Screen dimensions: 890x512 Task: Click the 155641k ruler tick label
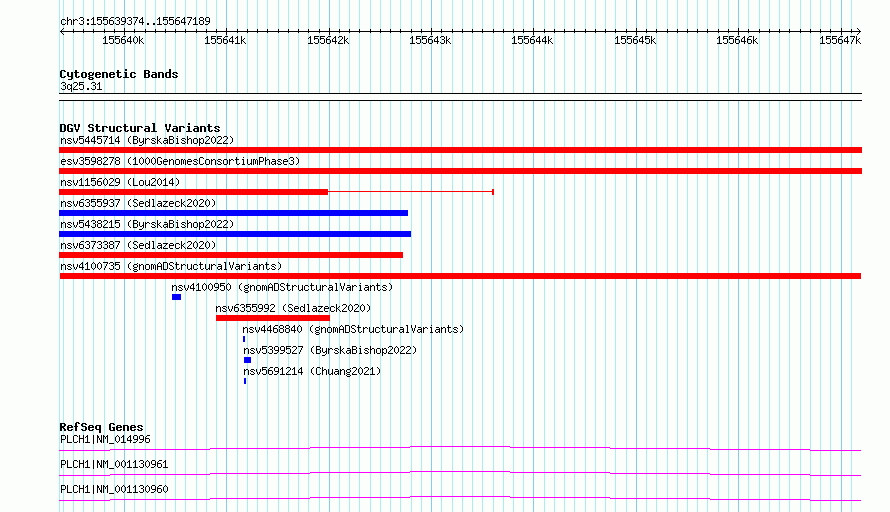point(225,40)
